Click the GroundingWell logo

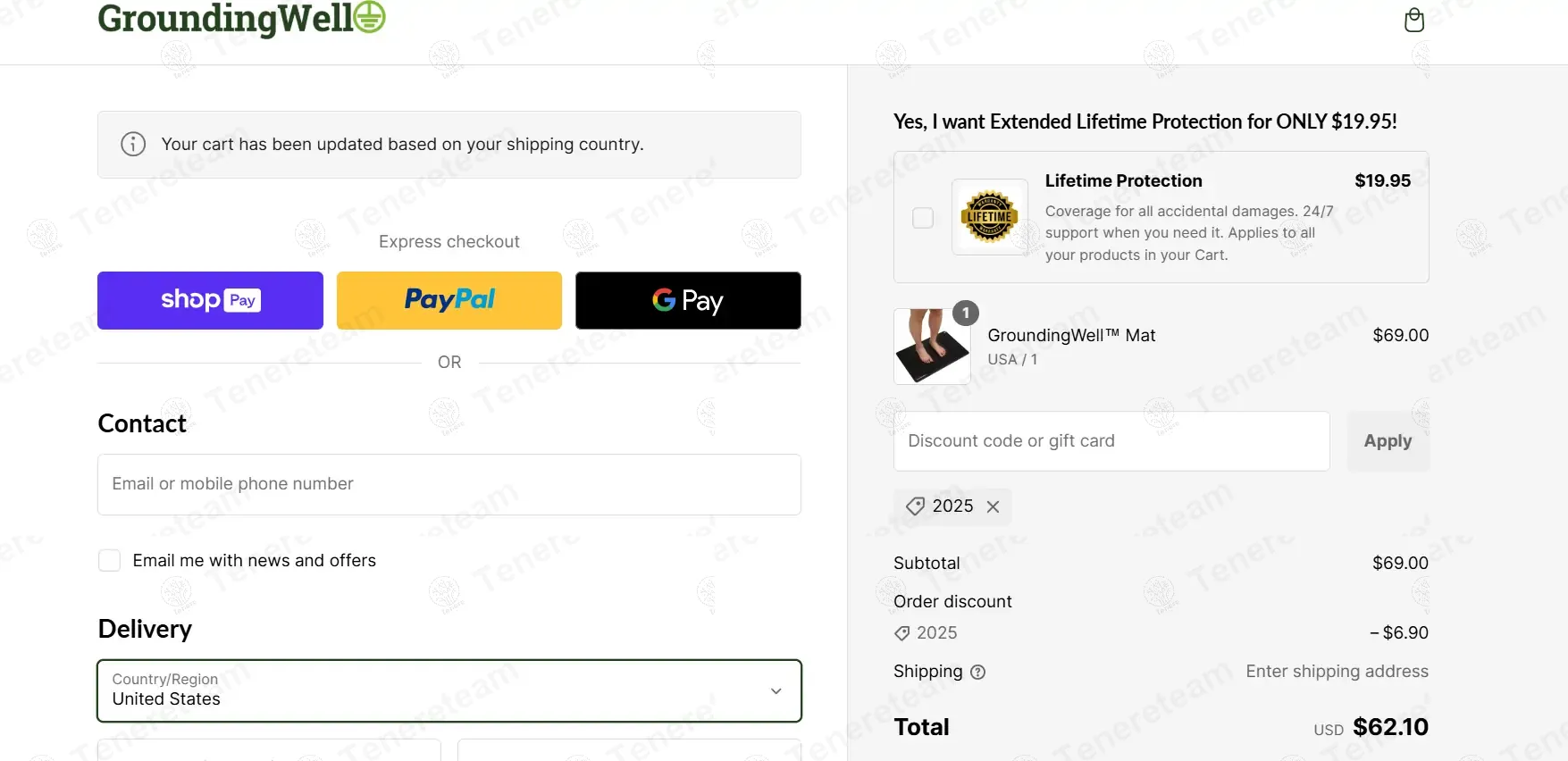pos(241,18)
